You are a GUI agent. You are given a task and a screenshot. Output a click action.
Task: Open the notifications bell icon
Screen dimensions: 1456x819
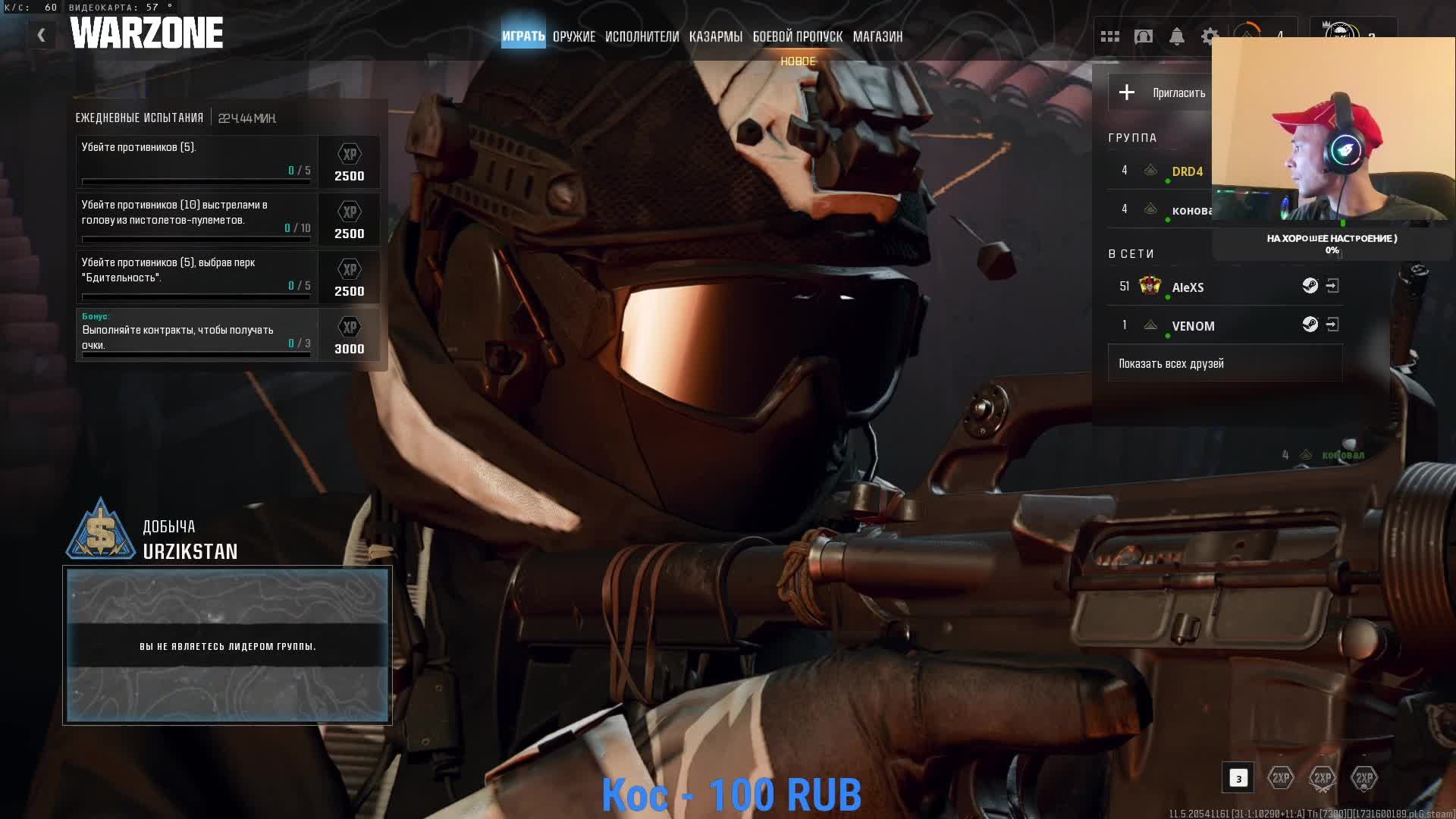[1177, 36]
